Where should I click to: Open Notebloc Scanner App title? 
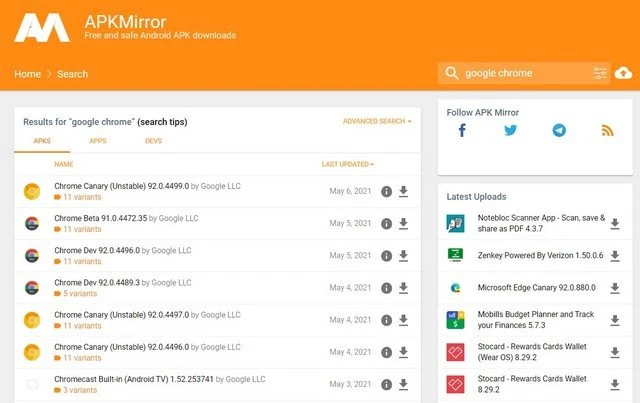(x=541, y=223)
